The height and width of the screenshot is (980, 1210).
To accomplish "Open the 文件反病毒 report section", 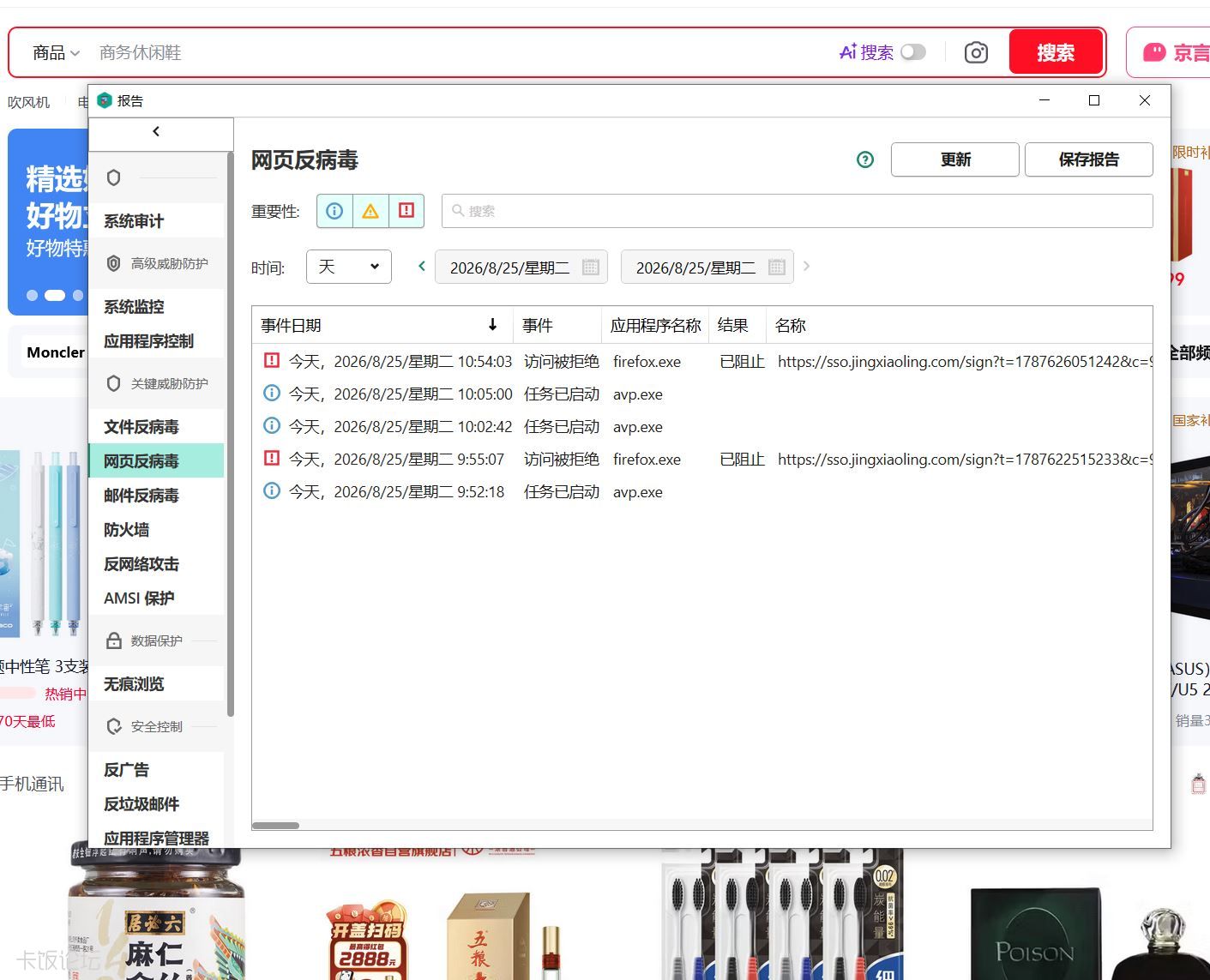I will point(156,427).
